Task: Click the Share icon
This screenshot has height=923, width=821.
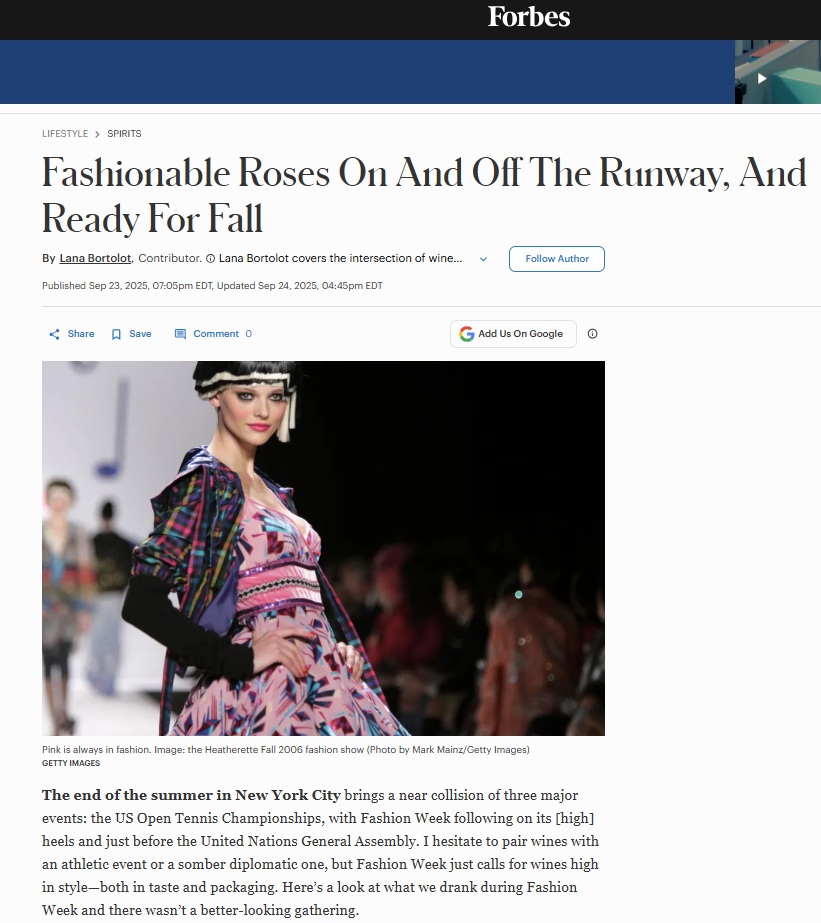Action: tap(54, 334)
